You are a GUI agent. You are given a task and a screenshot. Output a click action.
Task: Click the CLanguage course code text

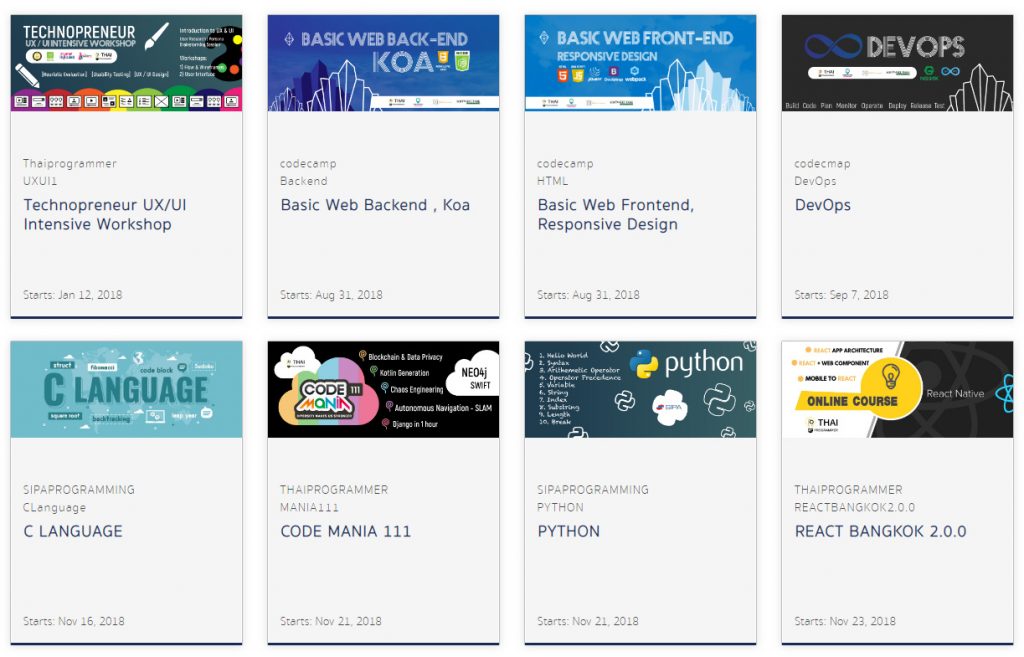54,507
